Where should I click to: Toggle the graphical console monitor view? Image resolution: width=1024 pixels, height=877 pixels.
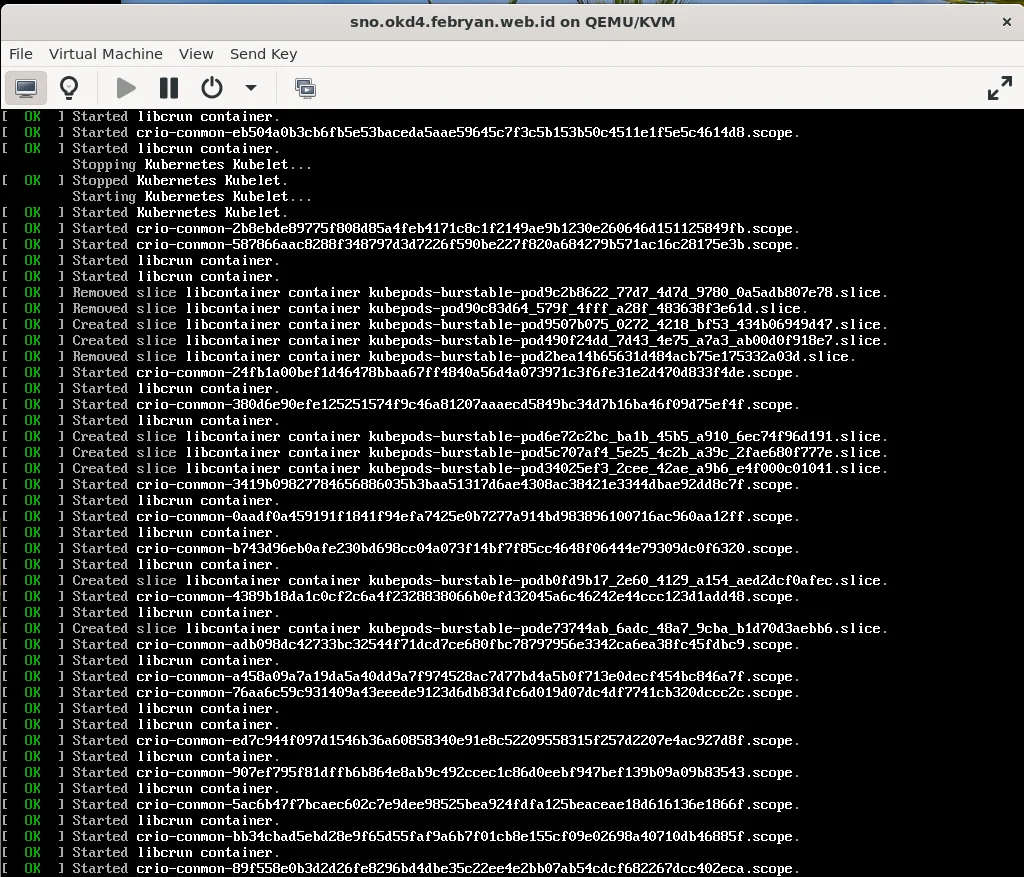click(26, 88)
